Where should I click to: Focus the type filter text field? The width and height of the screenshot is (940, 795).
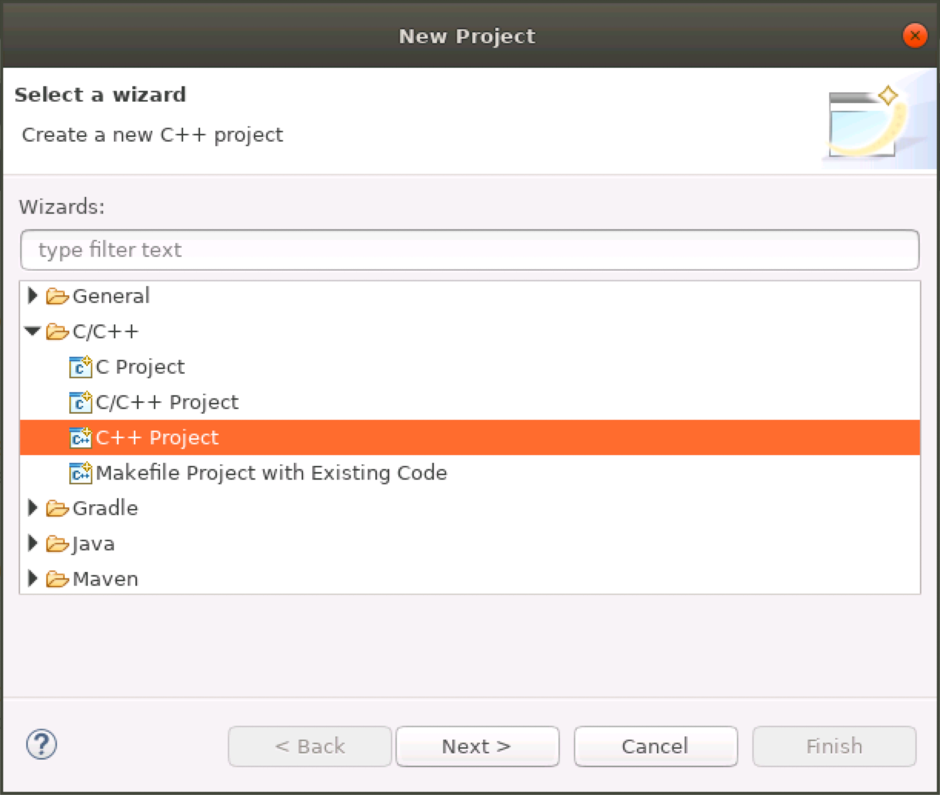[x=469, y=250]
